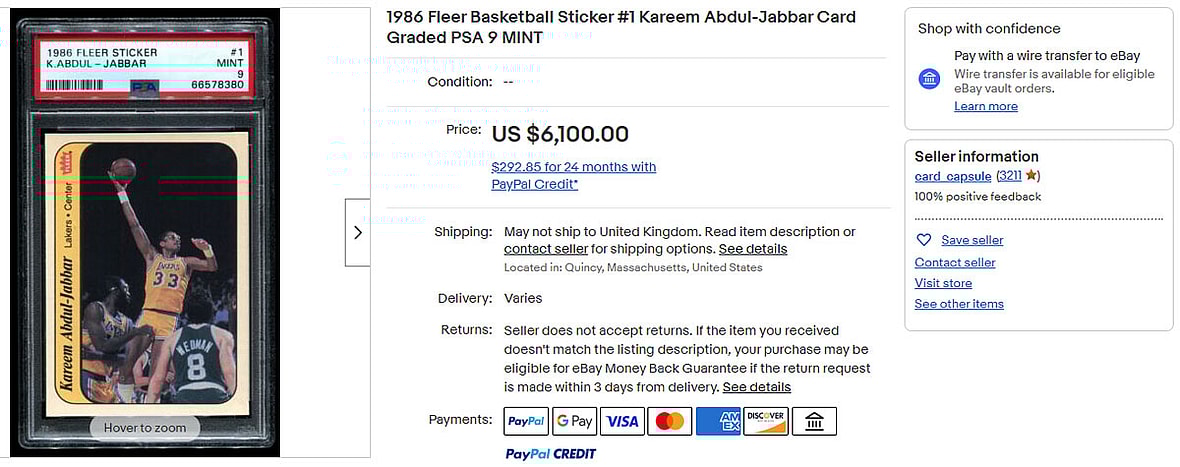Viewport: 1180px width, 467px height.
Task: Click Learn more about wire transfer
Action: [x=986, y=106]
